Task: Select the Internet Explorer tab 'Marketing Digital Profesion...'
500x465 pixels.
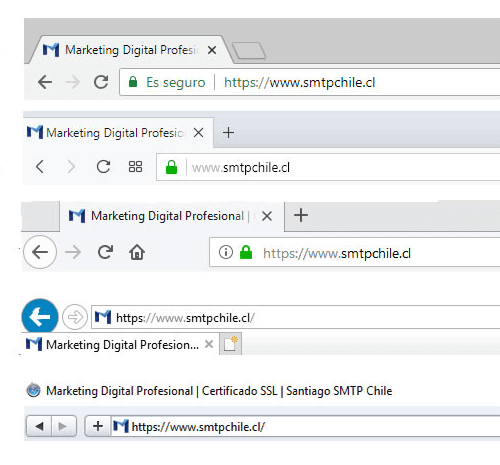Action: coord(120,344)
